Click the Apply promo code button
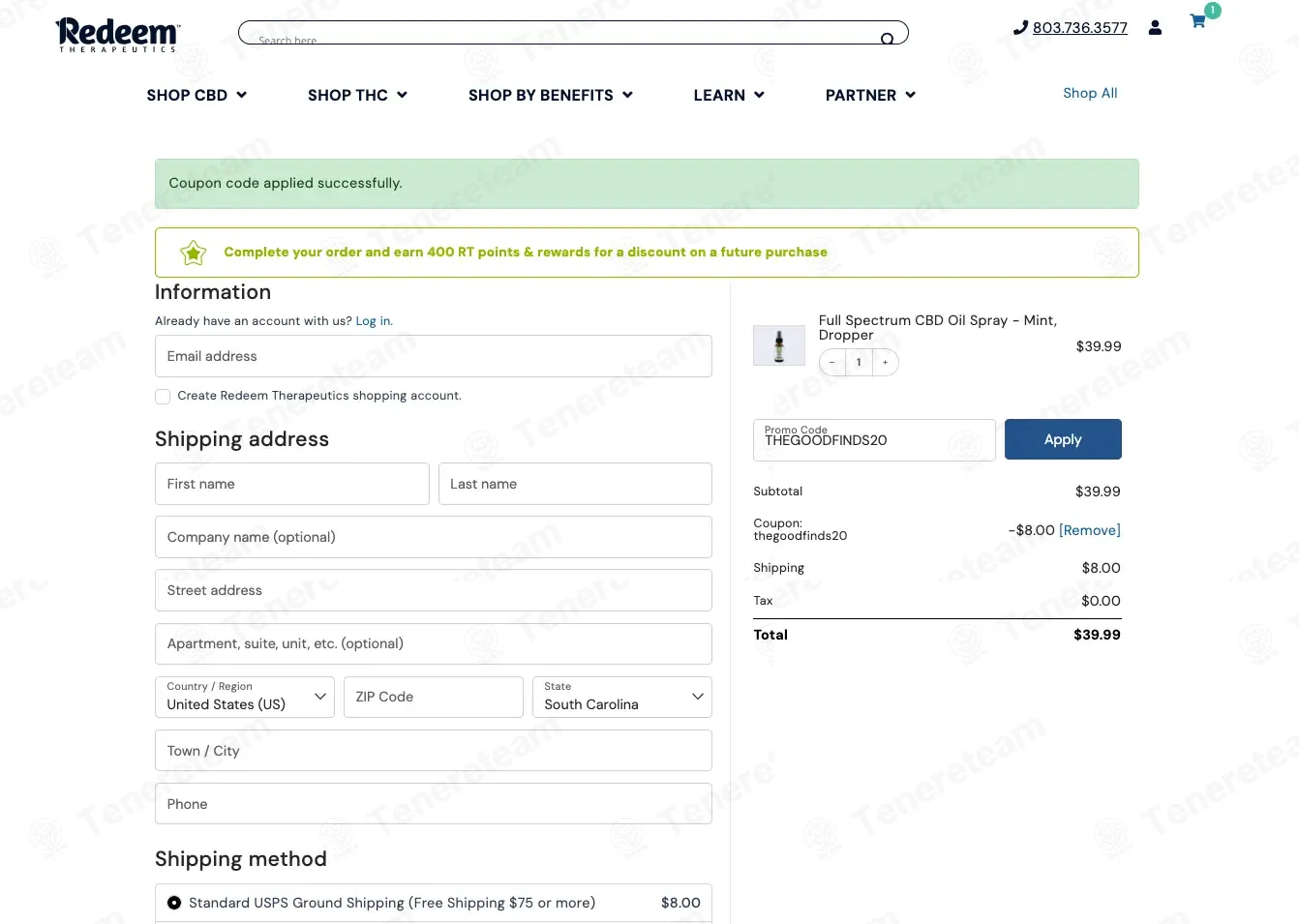Viewport: 1299px width, 924px height. pos(1063,439)
